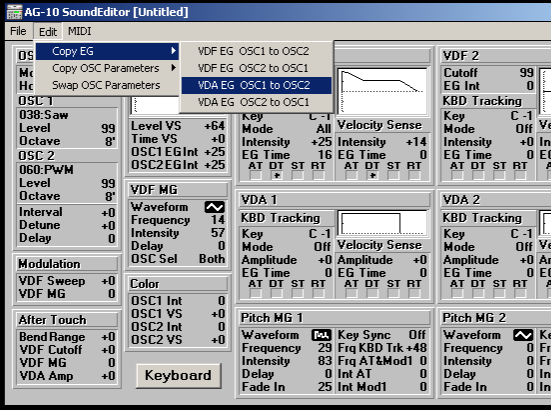Click the Color OSC1 Int 0 value
This screenshot has height=410, width=551.
[221, 301]
